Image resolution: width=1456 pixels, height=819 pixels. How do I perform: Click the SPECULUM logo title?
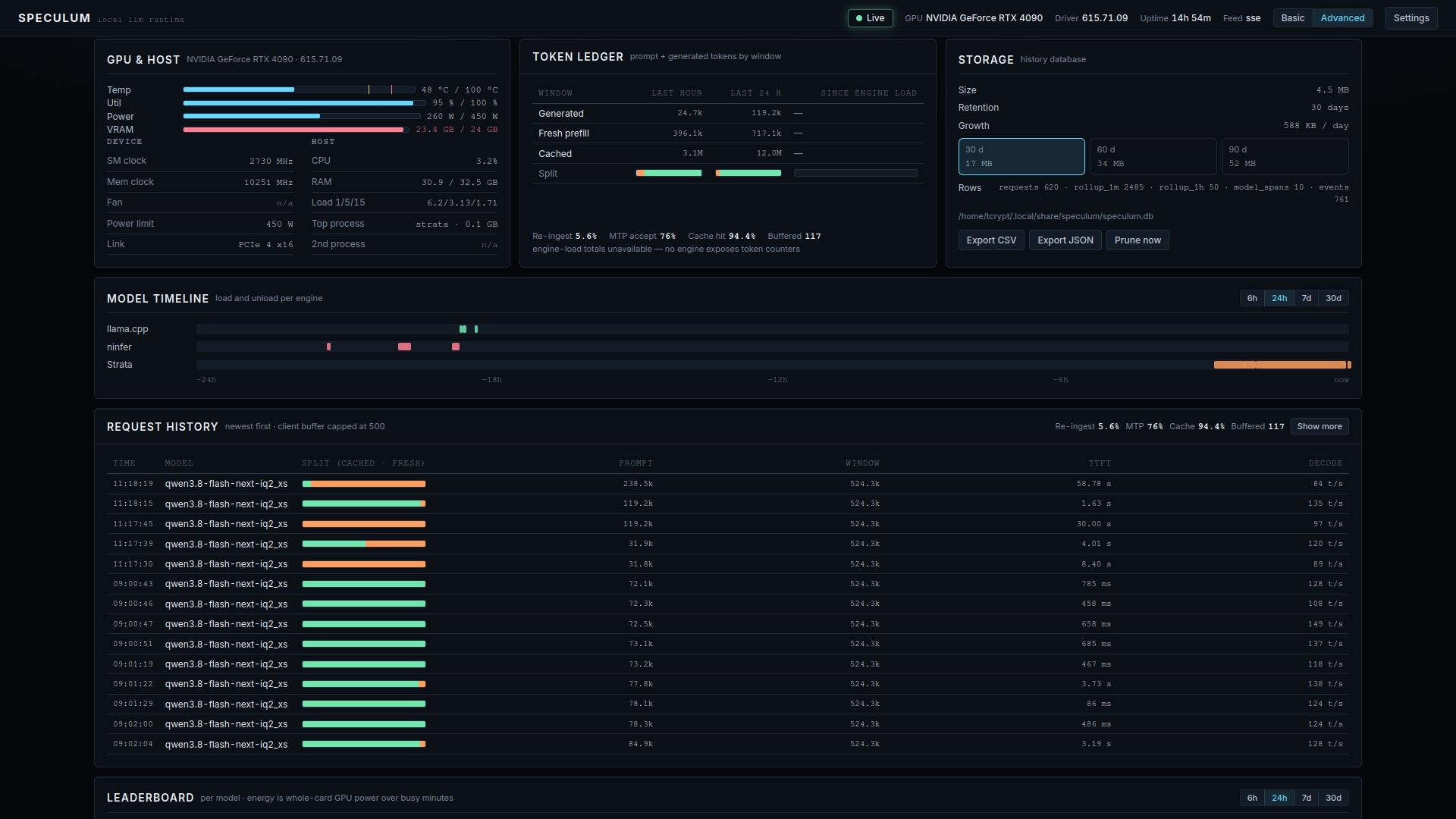pos(54,18)
